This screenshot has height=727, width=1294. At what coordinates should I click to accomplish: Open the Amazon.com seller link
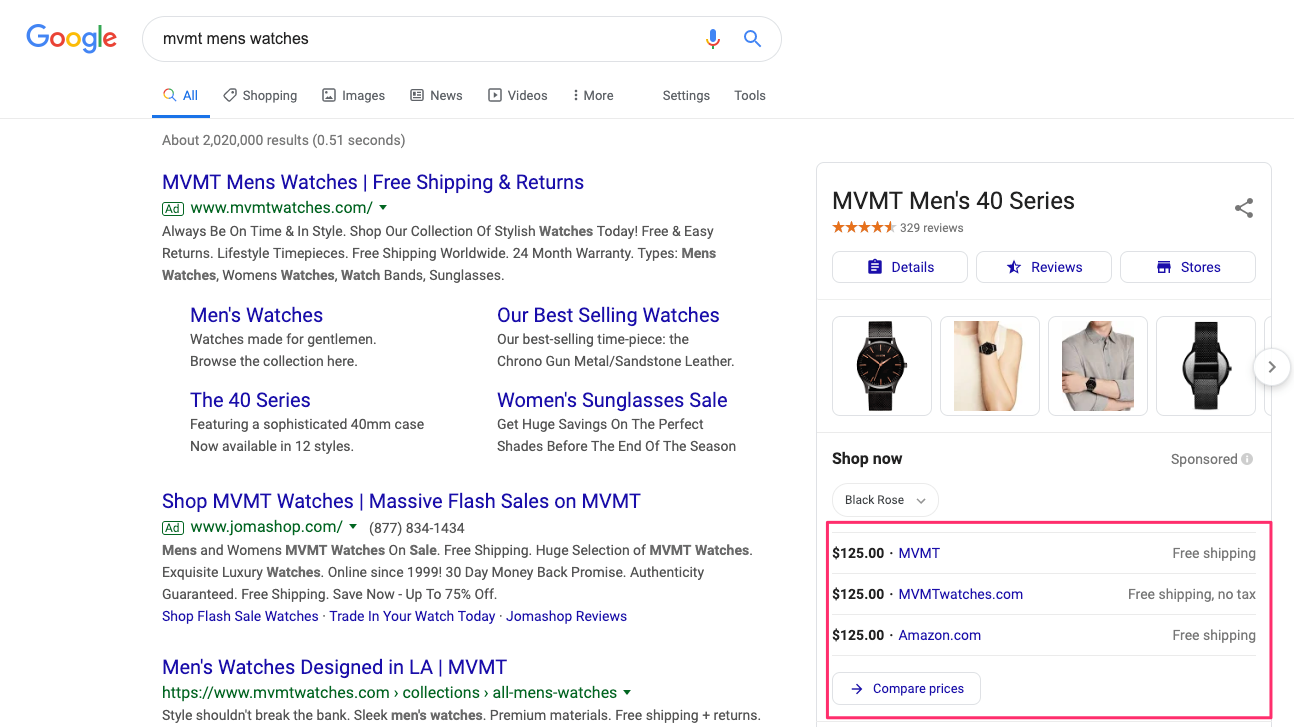940,635
